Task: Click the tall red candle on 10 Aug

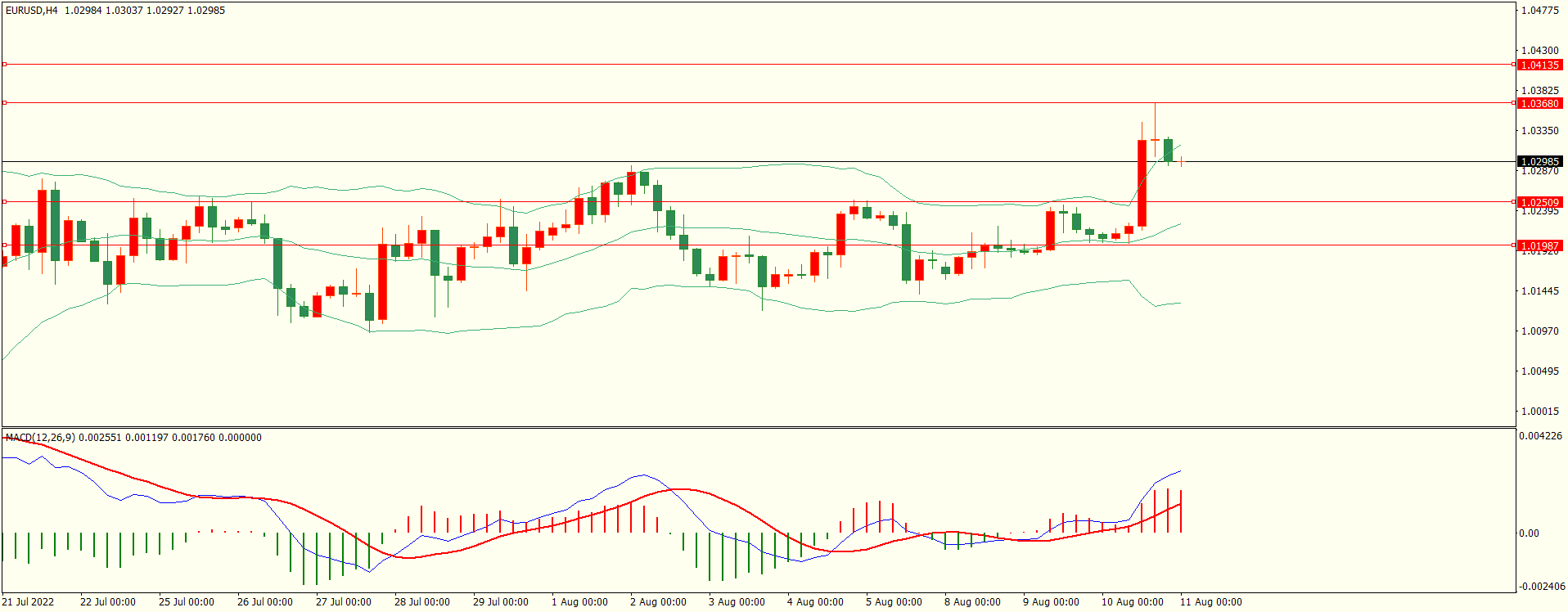Action: click(x=1142, y=183)
